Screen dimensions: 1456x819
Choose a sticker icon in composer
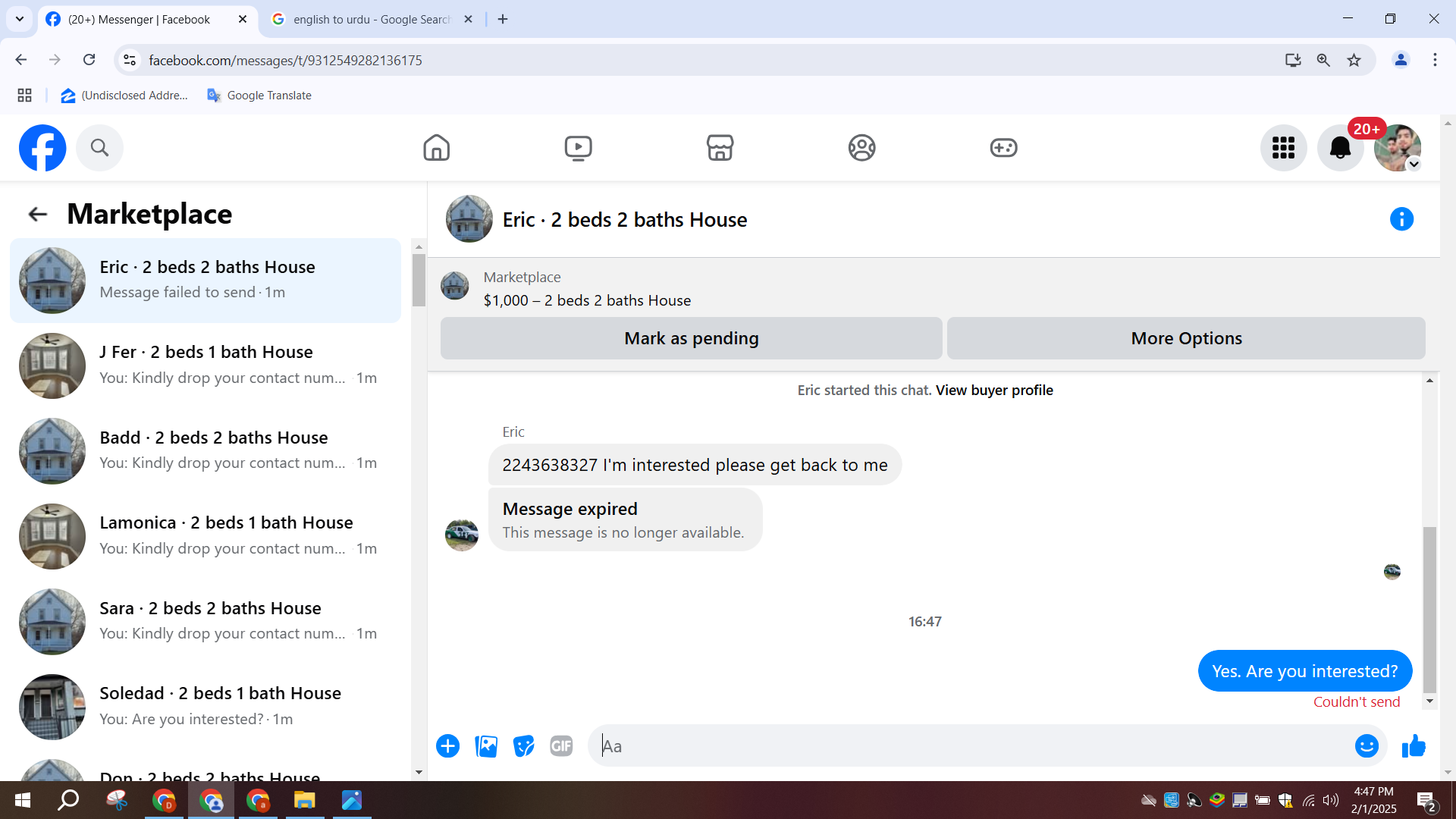523,746
